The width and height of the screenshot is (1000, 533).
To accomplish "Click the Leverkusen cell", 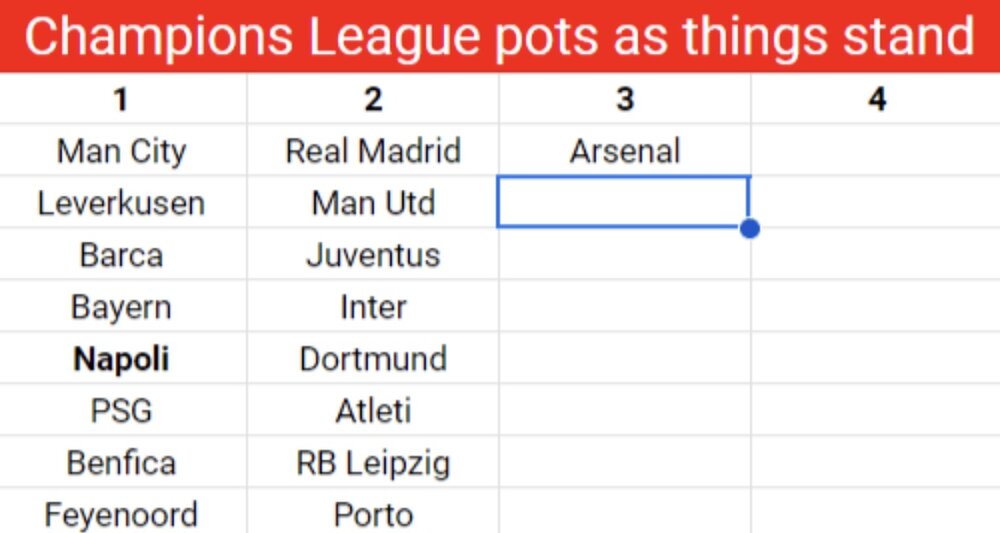I will [x=122, y=203].
